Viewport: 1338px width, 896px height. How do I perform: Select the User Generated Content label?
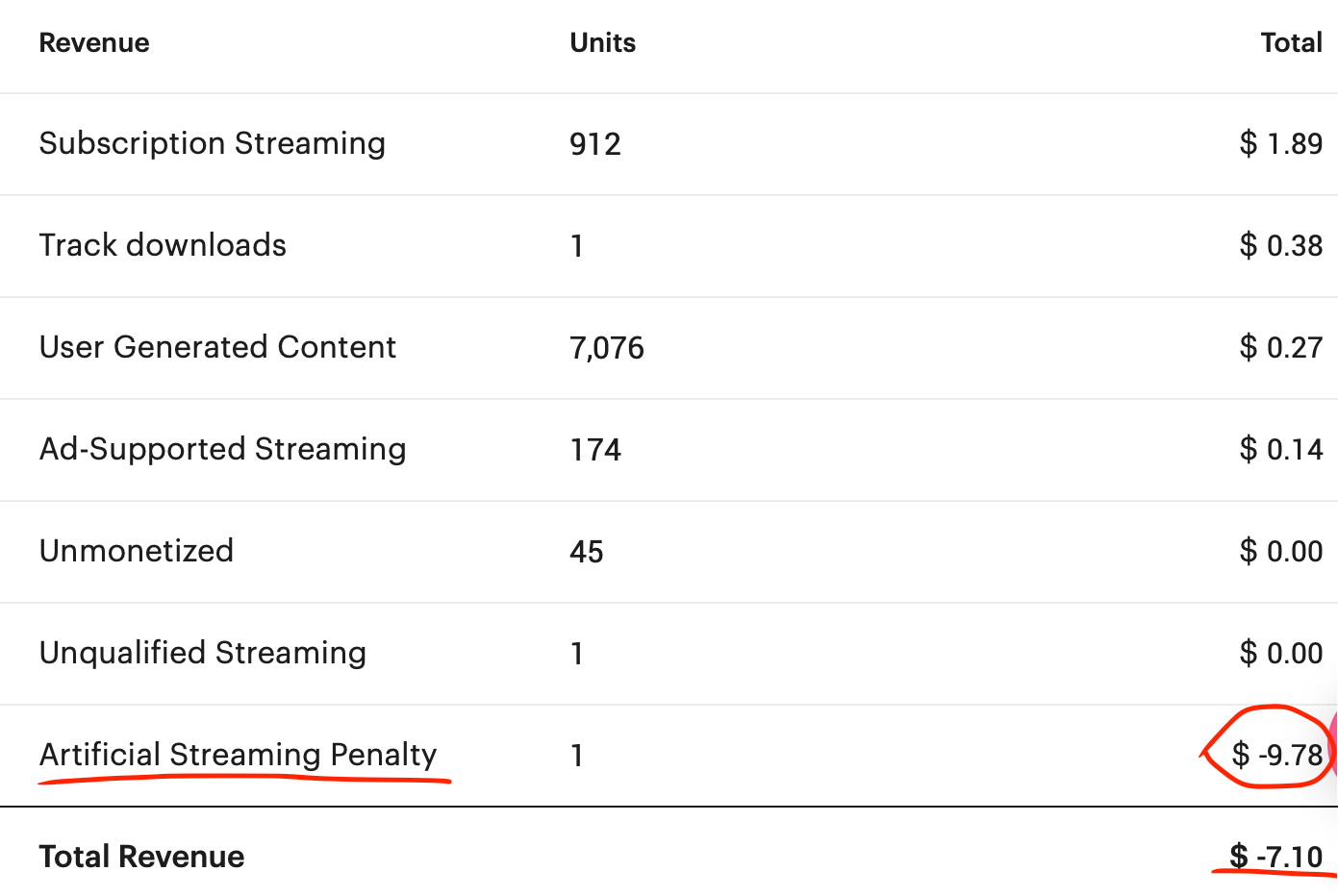[217, 347]
